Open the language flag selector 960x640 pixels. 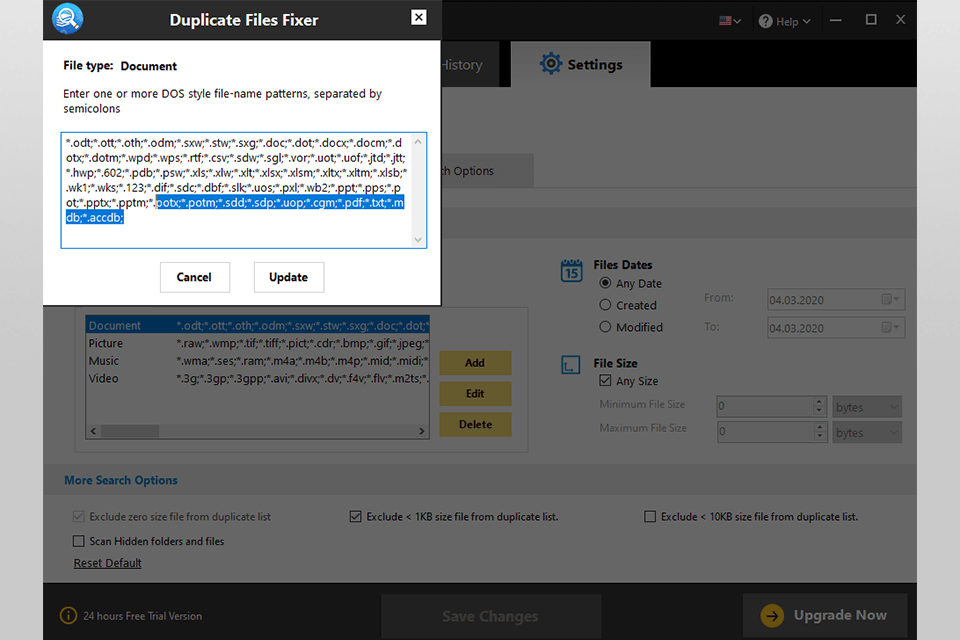click(x=730, y=21)
